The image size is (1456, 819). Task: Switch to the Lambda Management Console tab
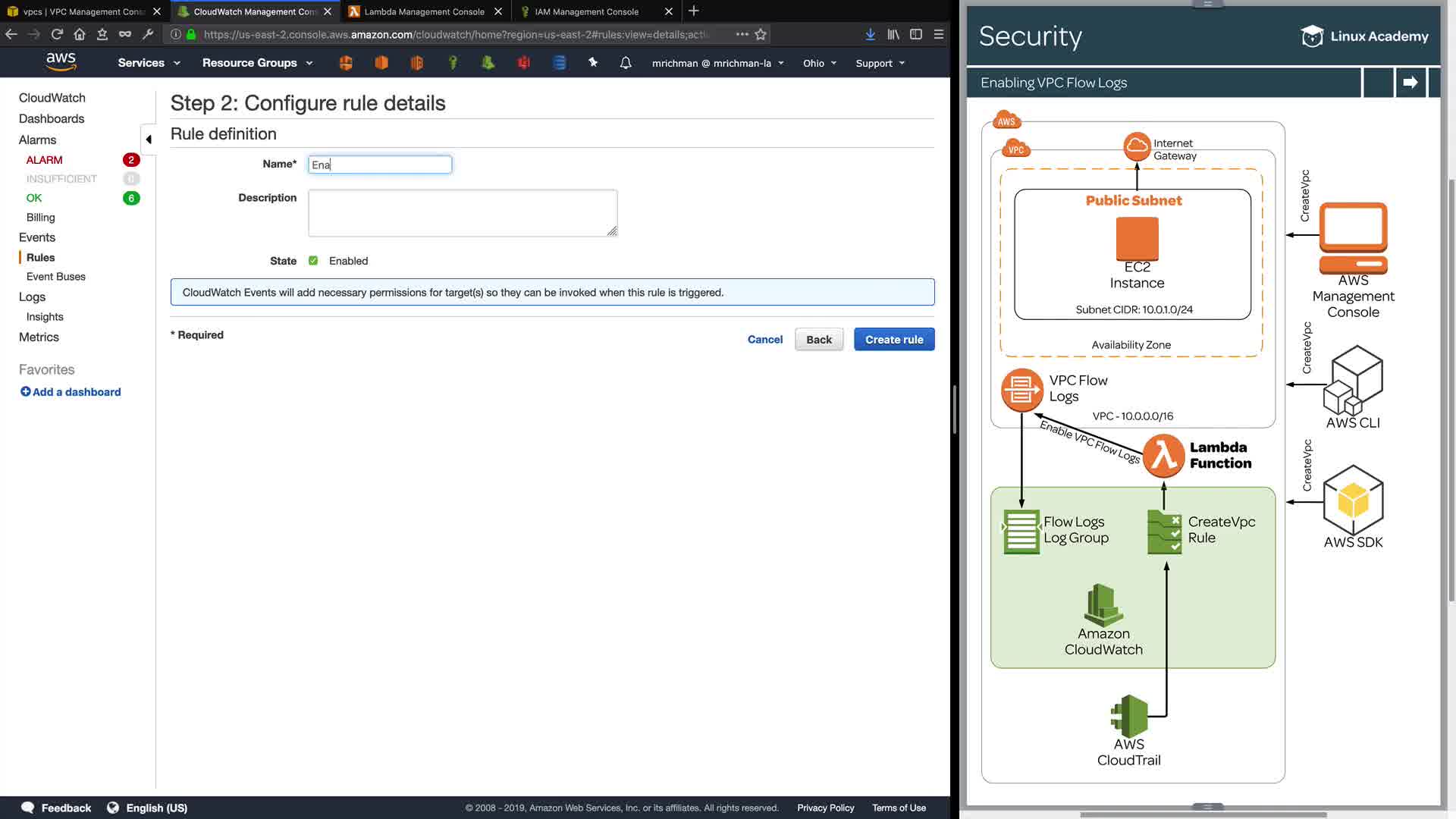(x=424, y=11)
